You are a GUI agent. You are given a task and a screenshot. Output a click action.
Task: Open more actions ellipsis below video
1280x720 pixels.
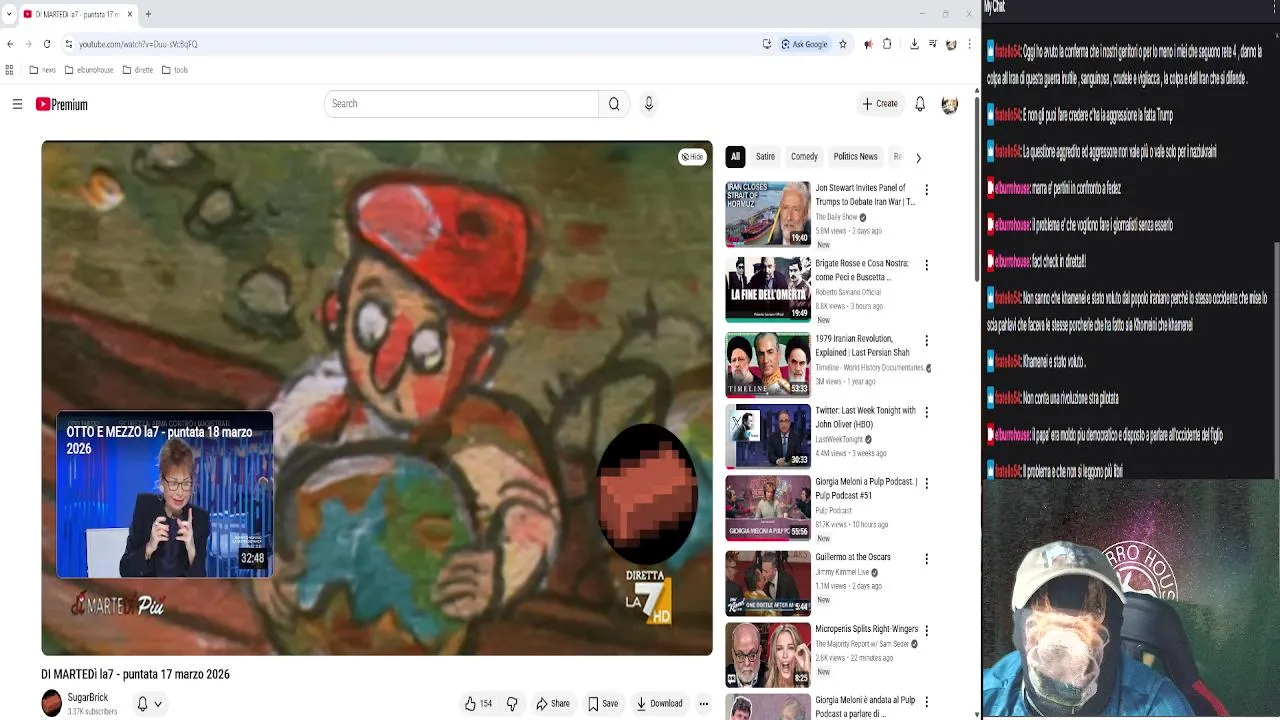704,704
